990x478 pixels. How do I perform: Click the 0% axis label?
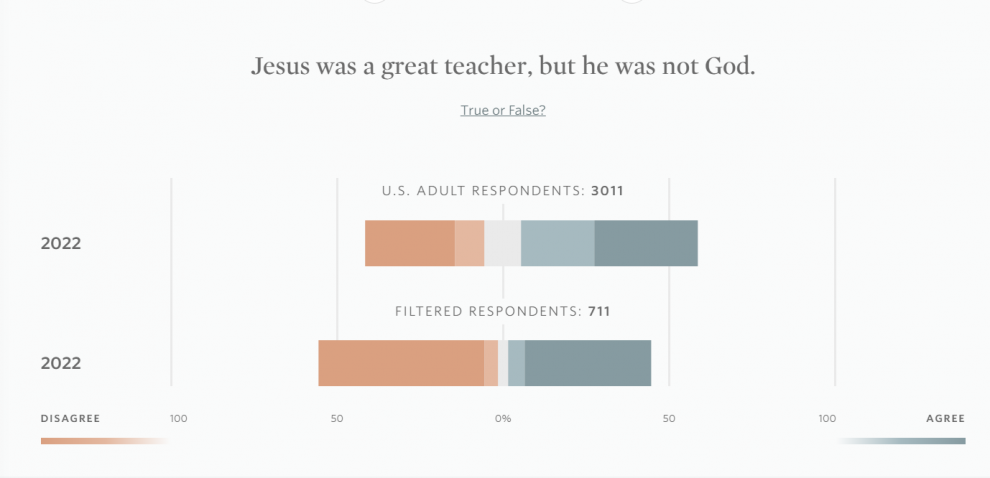point(503,418)
